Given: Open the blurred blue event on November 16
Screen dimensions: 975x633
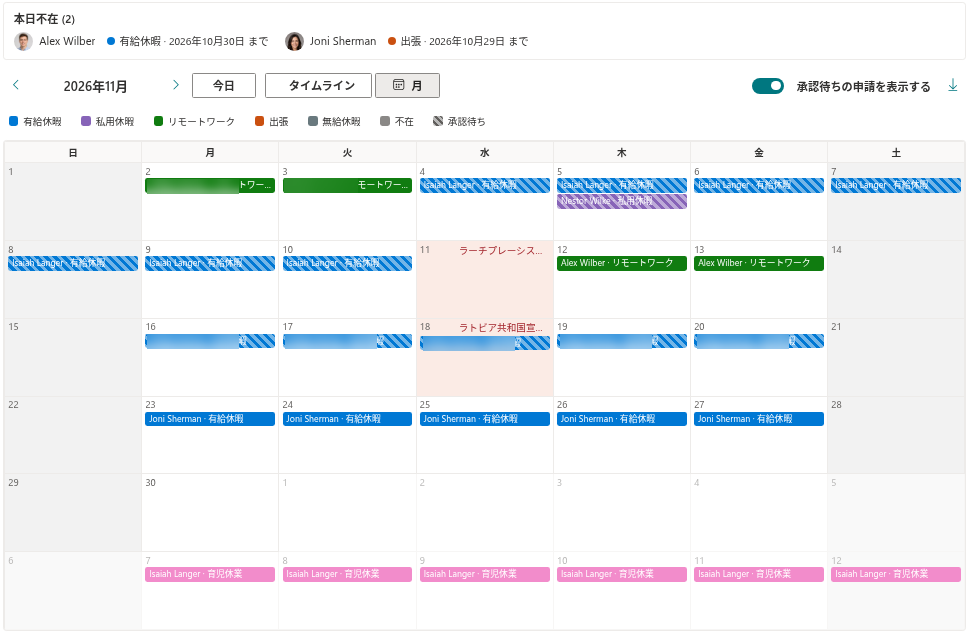Looking at the screenshot, I should pyautogui.click(x=210, y=341).
